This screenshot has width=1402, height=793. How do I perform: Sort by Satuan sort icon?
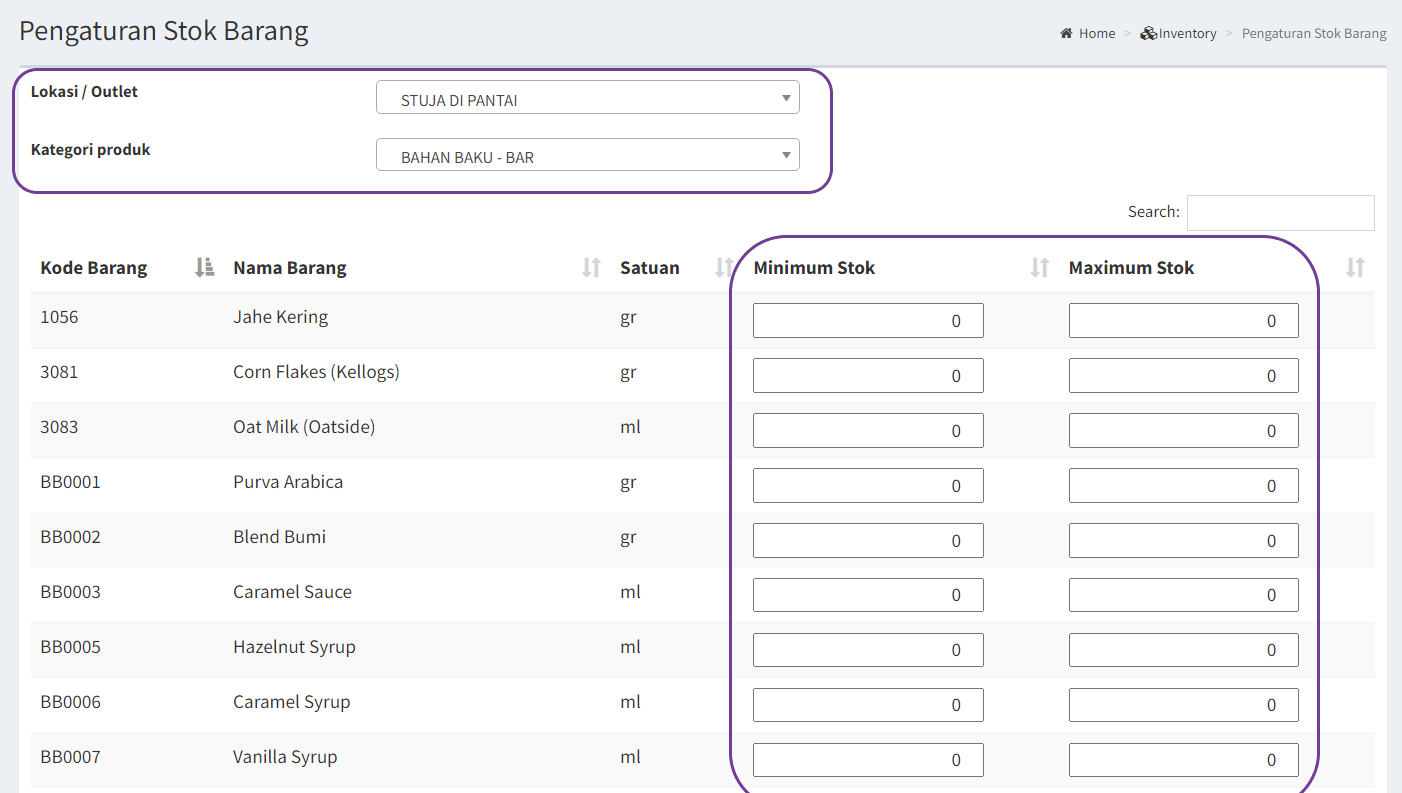click(x=724, y=267)
